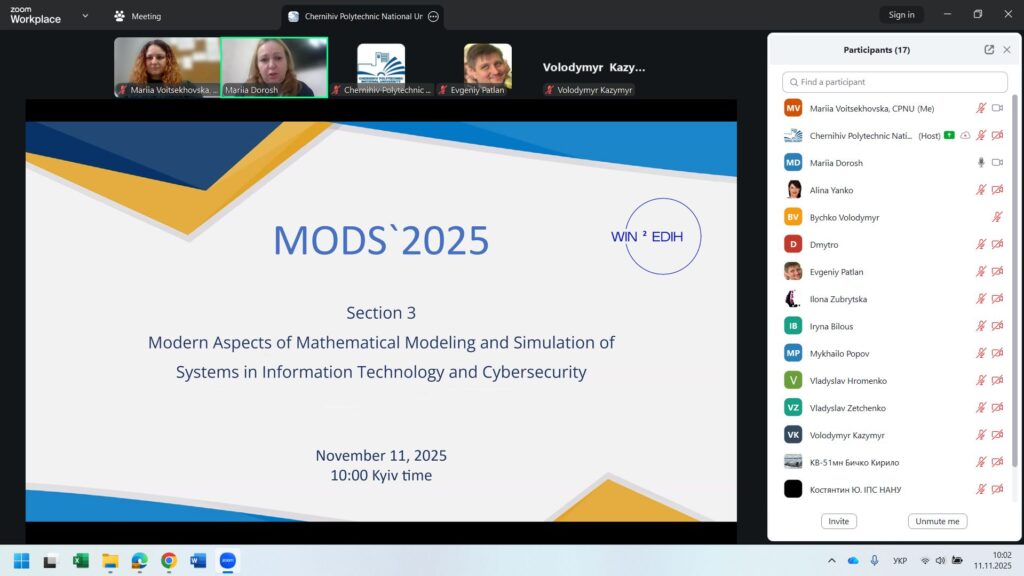
Task: Click the cloud recording icon beside Host
Action: pos(965,135)
